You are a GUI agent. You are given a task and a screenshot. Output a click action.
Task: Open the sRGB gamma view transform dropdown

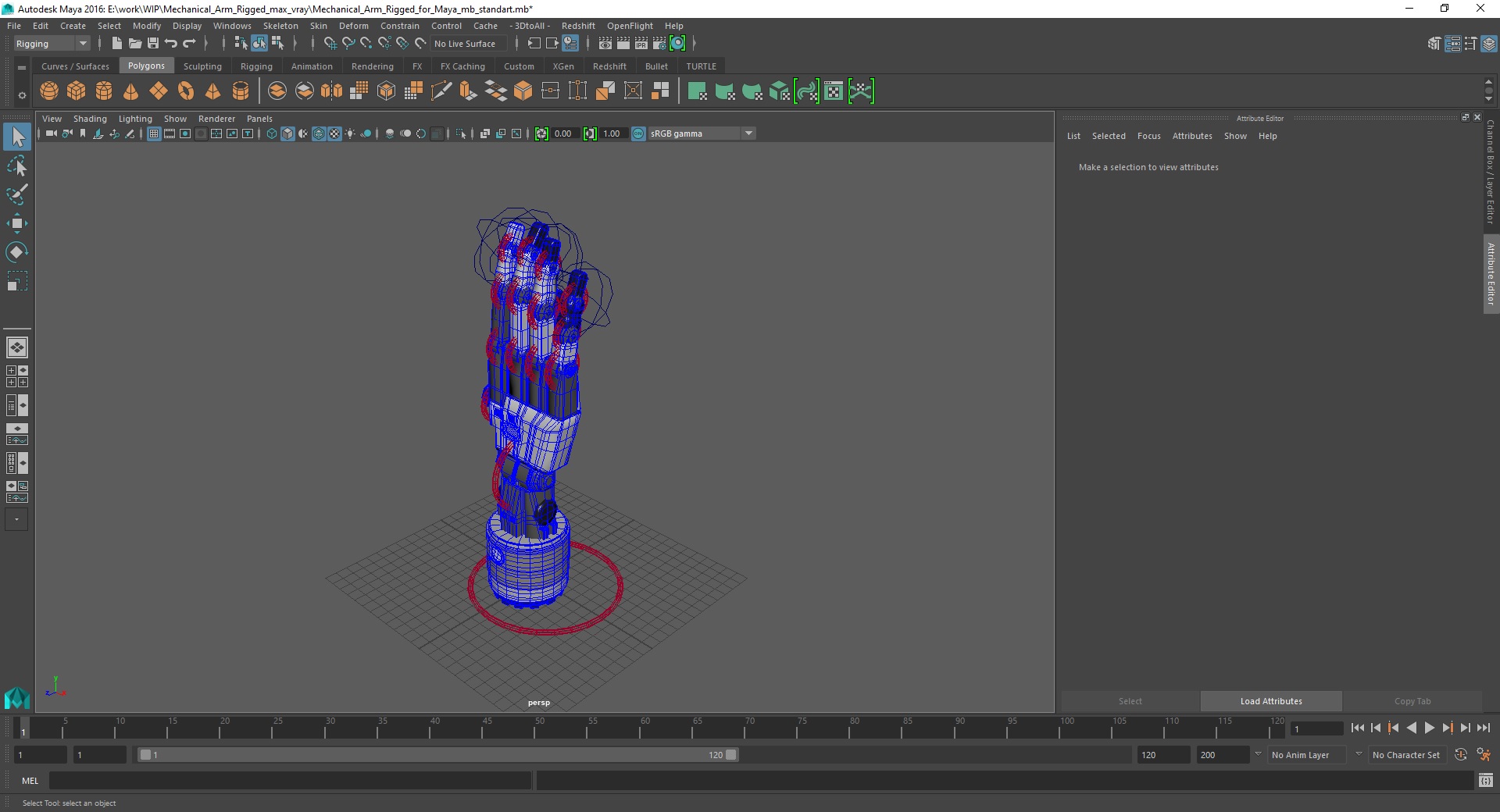pyautogui.click(x=702, y=134)
